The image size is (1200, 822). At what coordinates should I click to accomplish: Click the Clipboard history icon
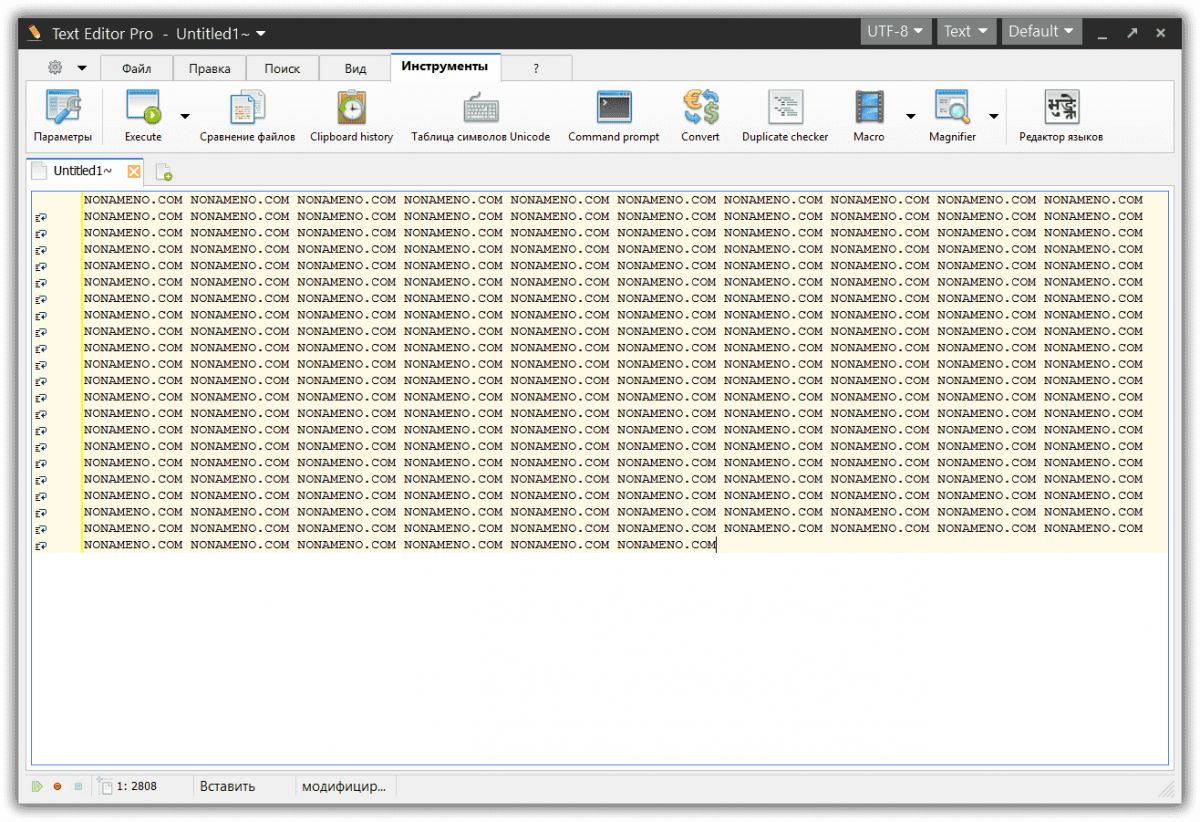pyautogui.click(x=351, y=107)
